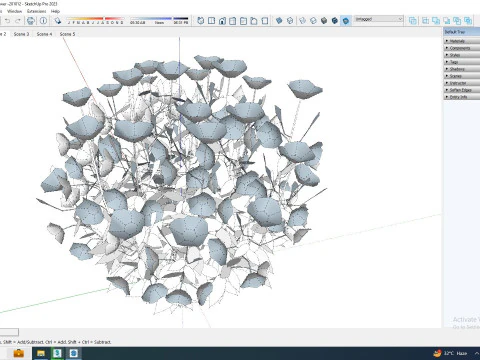This screenshot has width=480, height=360.
Task: Click the Print icon
Action: click(x=31, y=21)
